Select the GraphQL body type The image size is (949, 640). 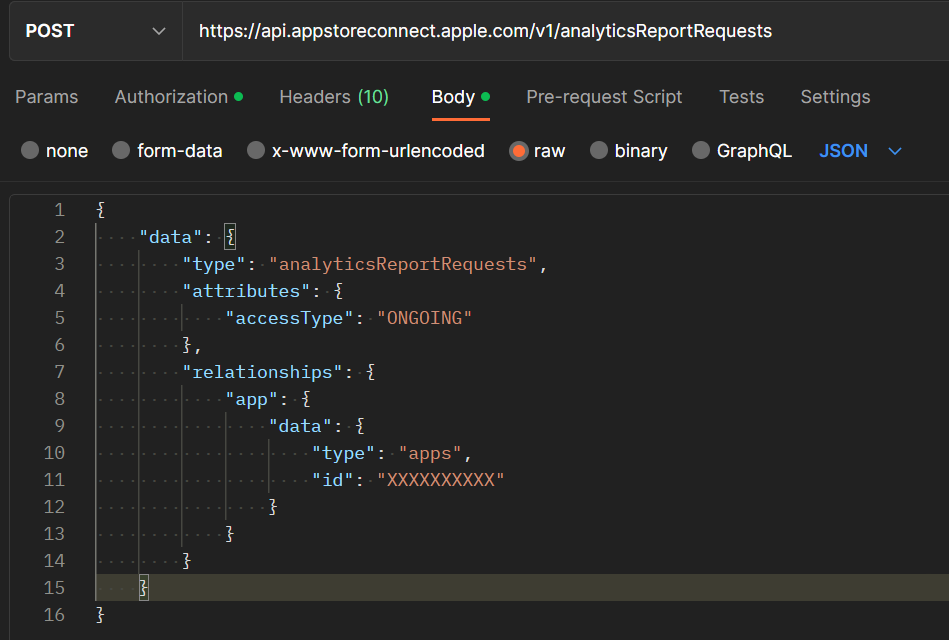pyautogui.click(x=701, y=151)
